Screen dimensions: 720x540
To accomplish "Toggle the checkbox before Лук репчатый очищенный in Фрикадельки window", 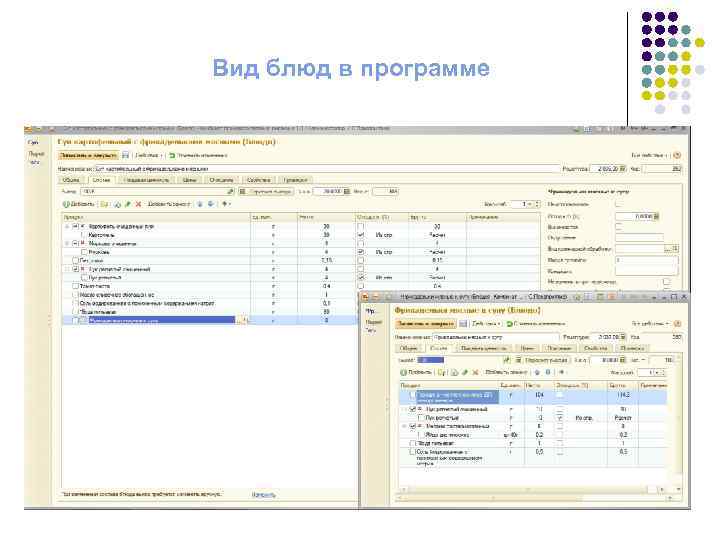I will coord(412,409).
